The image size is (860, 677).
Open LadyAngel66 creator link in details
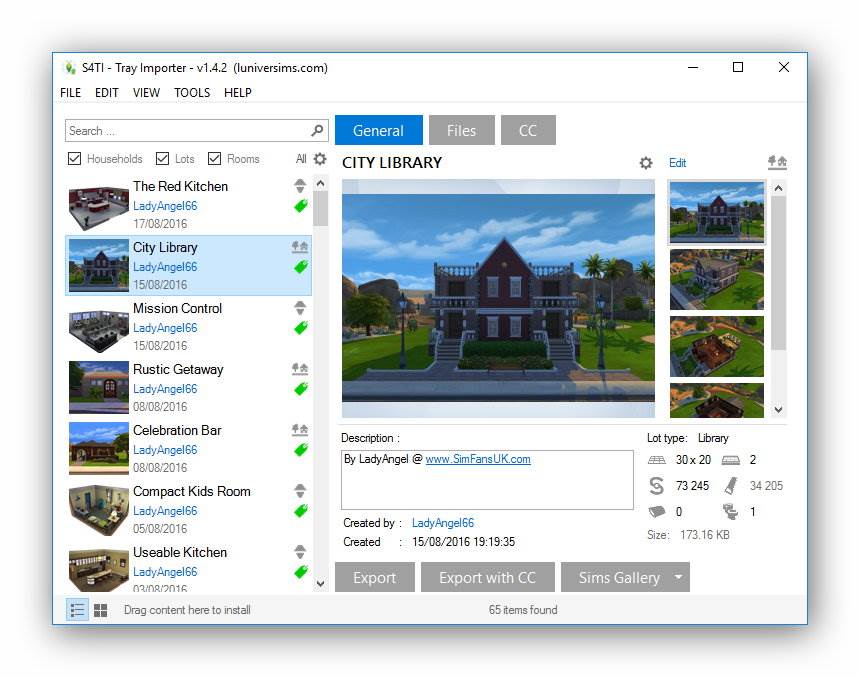443,523
